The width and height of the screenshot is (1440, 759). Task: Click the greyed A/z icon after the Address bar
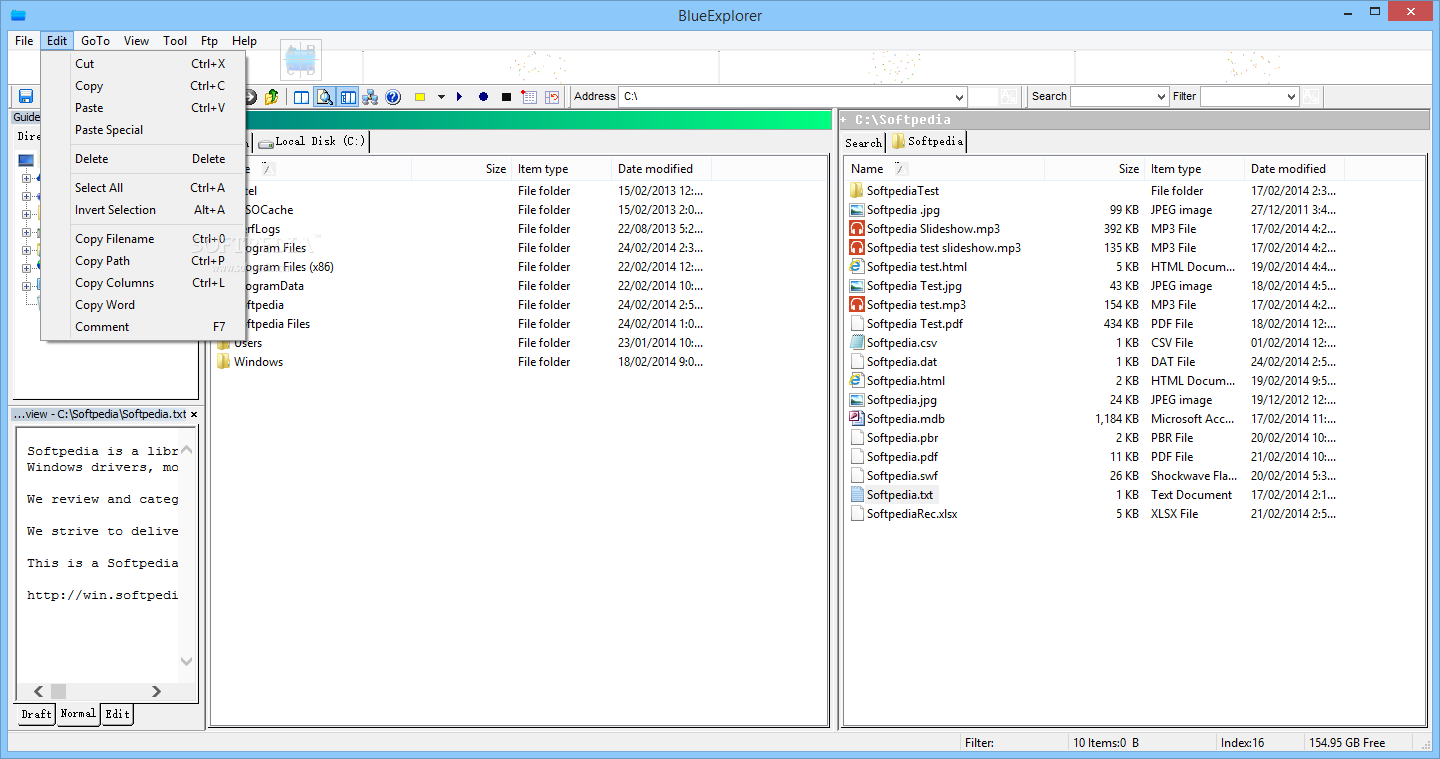tap(1009, 97)
